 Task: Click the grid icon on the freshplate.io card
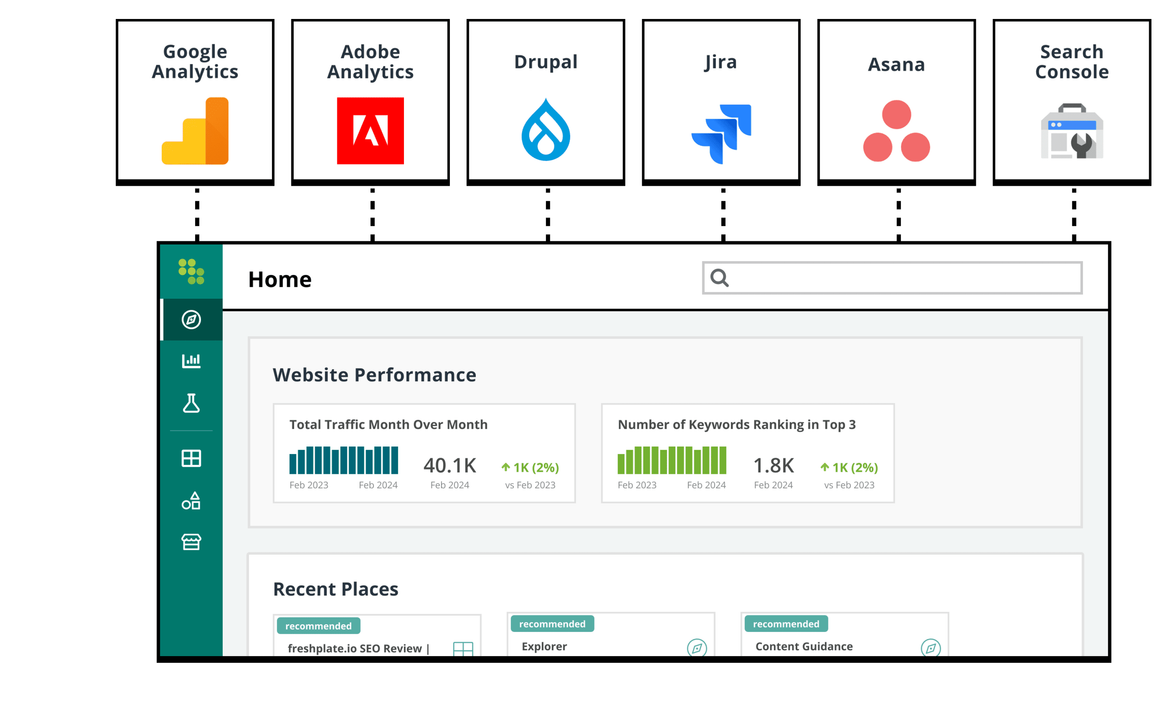coord(462,648)
